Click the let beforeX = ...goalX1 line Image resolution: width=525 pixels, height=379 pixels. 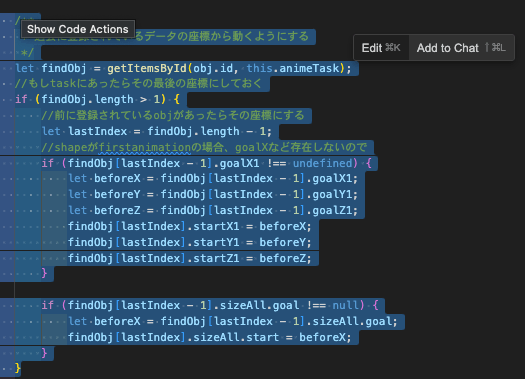click(x=213, y=178)
